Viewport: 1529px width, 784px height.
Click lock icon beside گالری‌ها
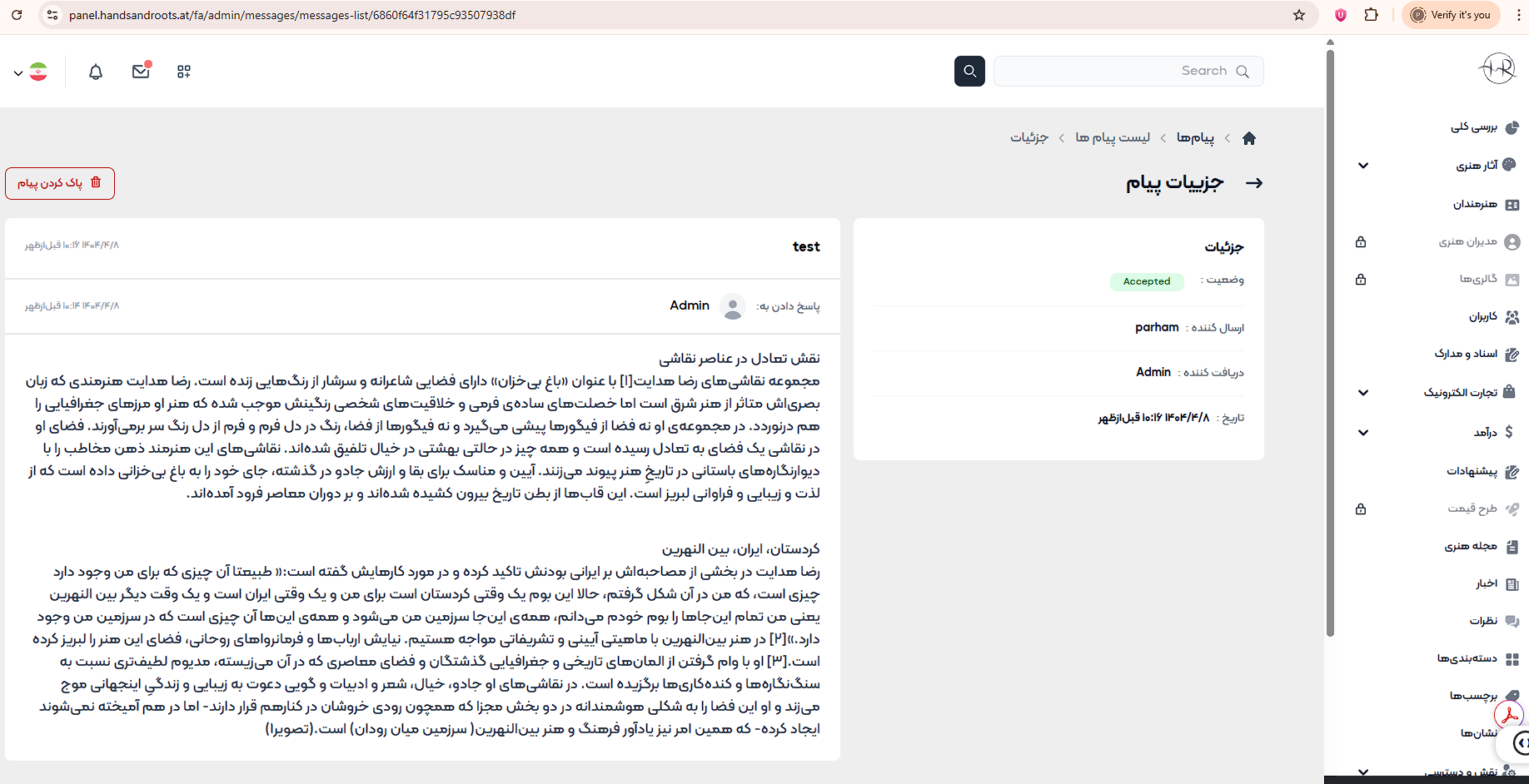(1361, 280)
